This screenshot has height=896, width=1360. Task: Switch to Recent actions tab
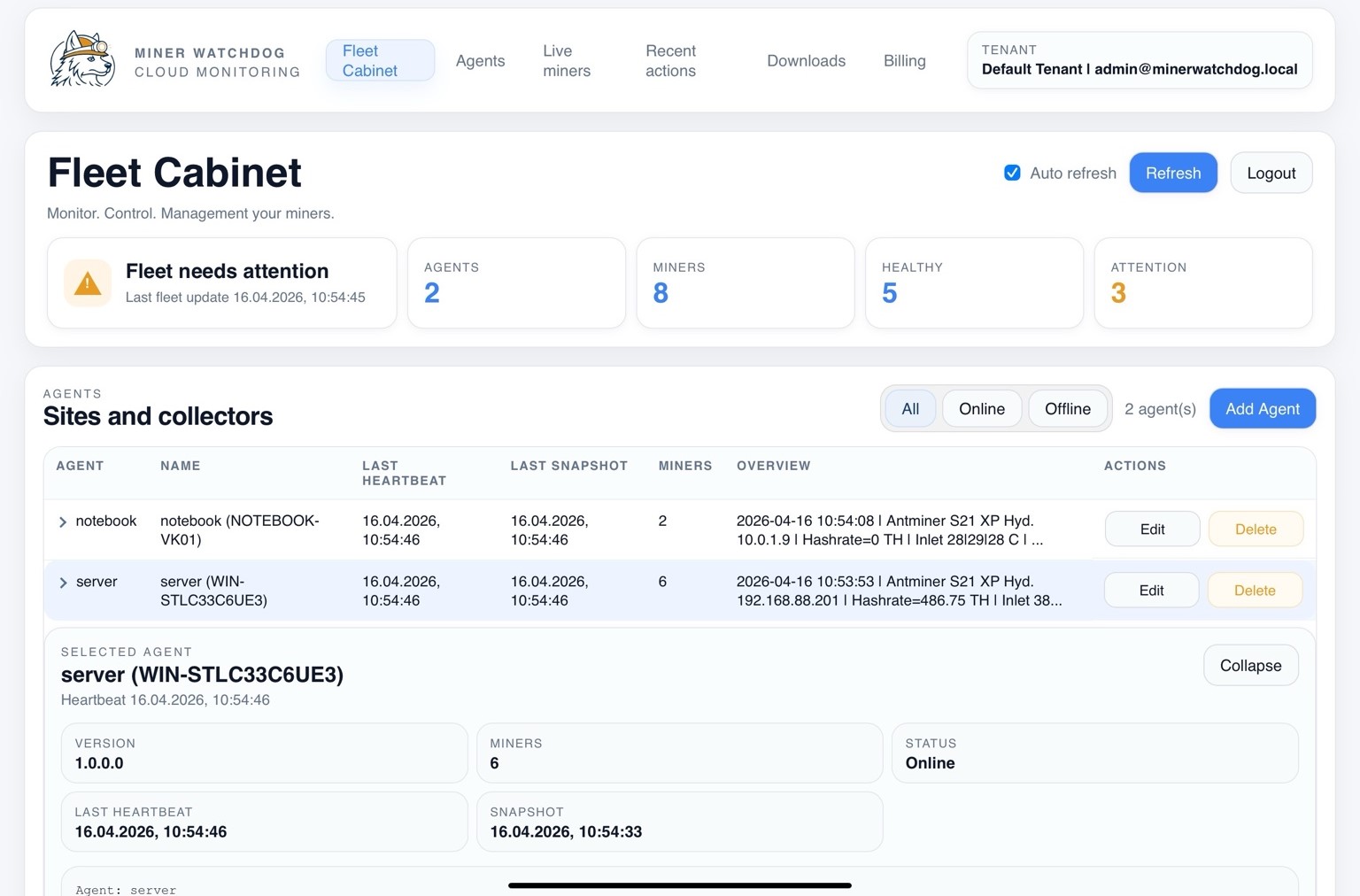point(670,60)
